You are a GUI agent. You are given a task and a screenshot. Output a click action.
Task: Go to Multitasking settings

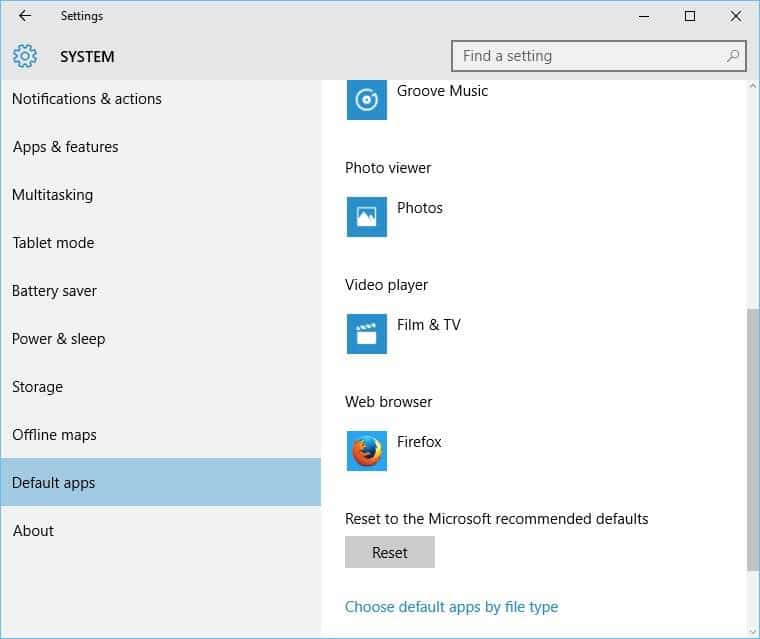pos(160,195)
